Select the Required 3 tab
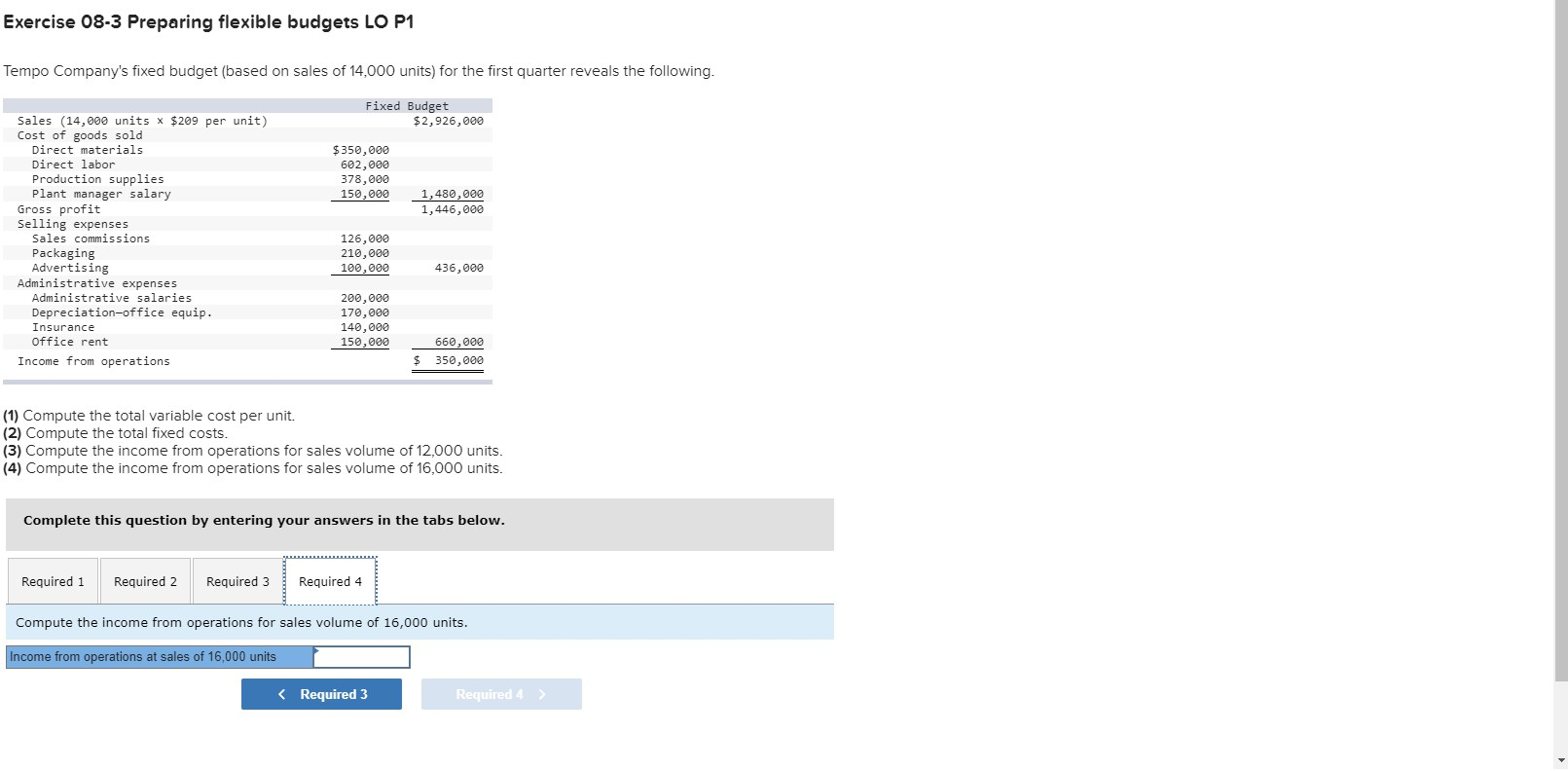This screenshot has height=771, width=1568. (236, 580)
